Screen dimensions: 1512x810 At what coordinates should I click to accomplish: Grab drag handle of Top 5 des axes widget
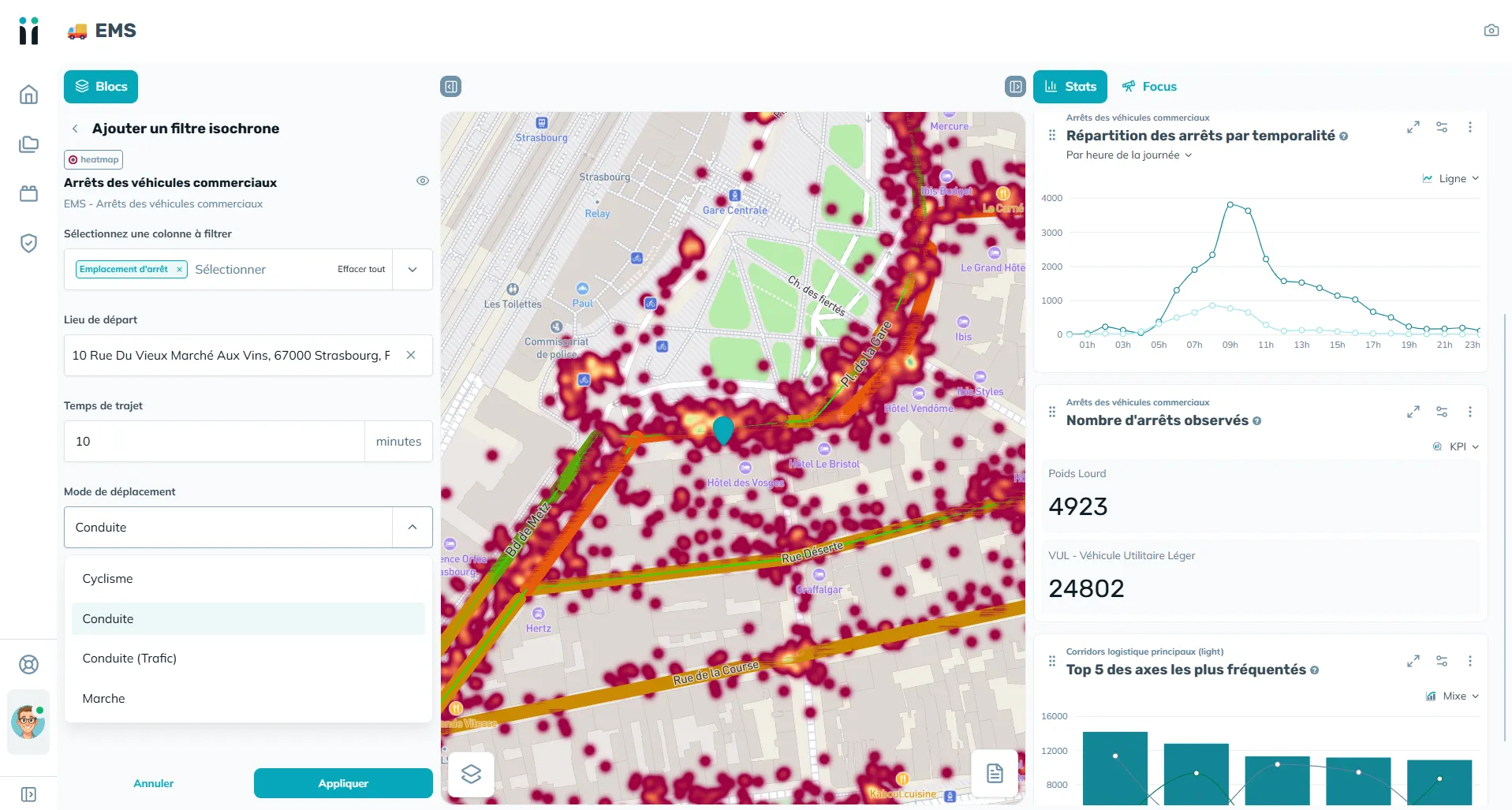[x=1051, y=661]
